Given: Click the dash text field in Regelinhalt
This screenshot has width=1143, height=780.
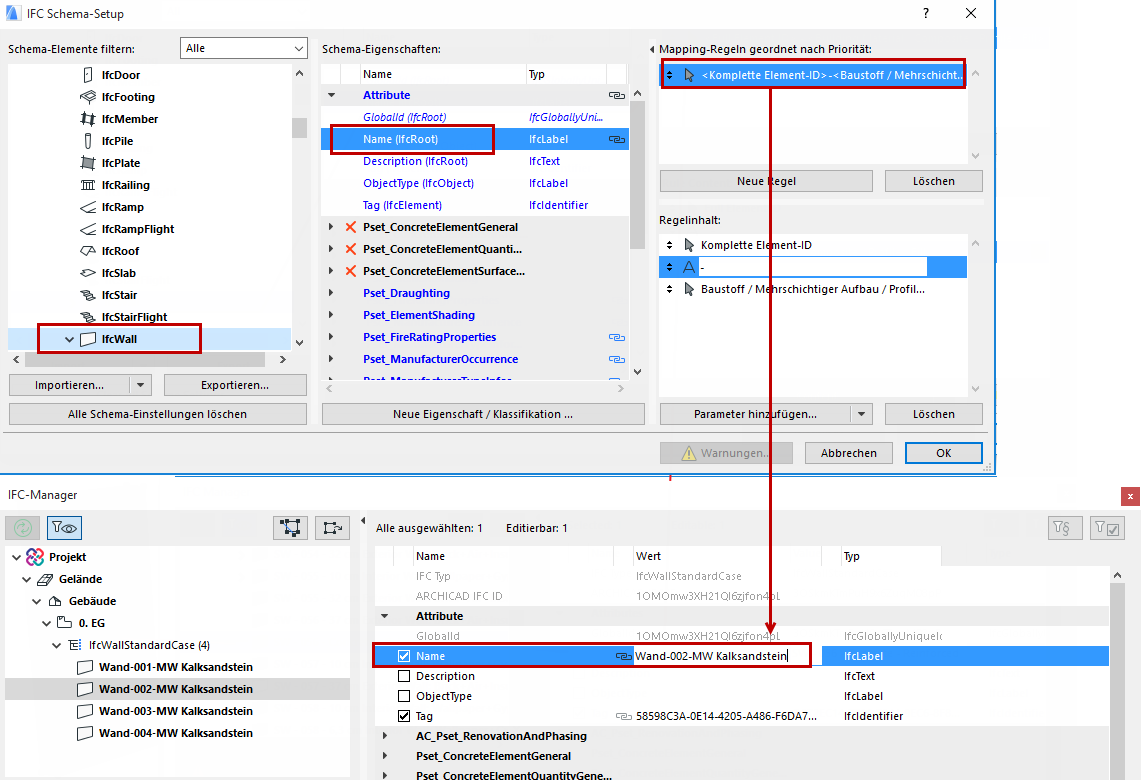Looking at the screenshot, I should coord(813,268).
